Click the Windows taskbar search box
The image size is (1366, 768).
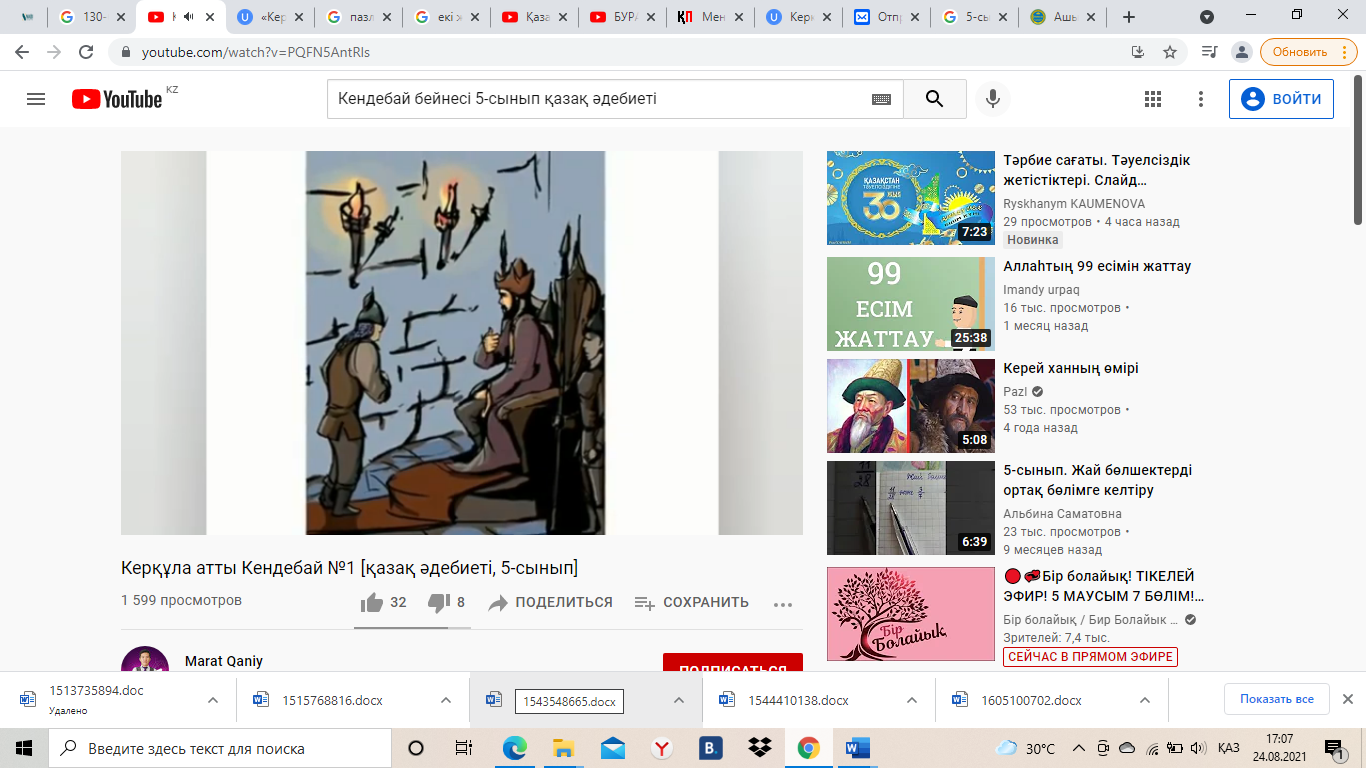point(220,748)
